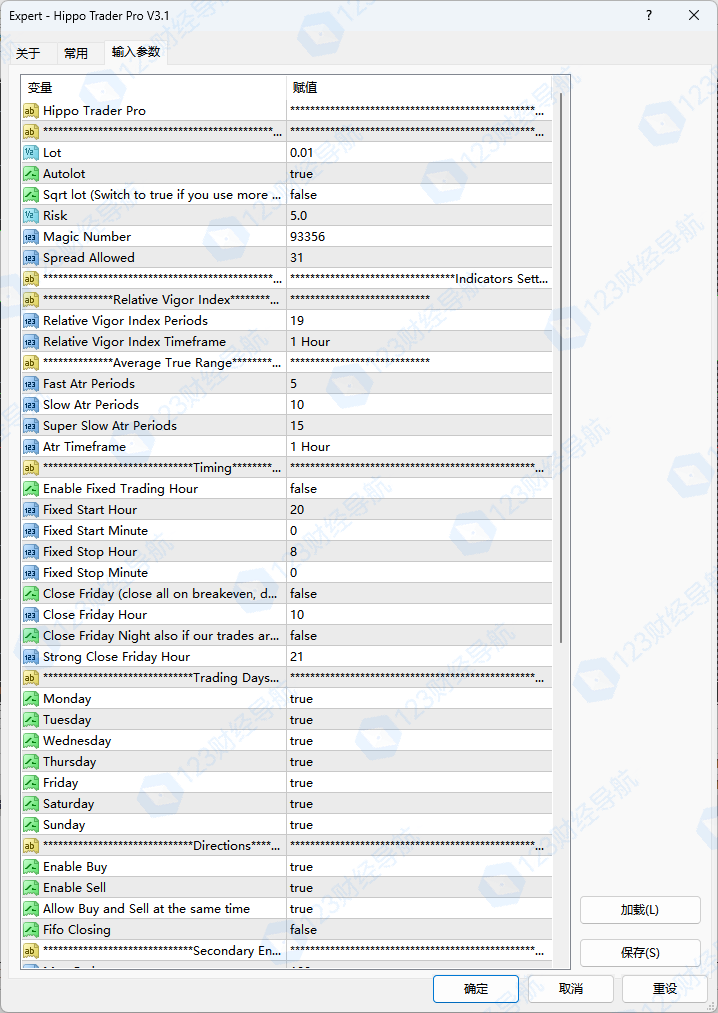Click the 保存(S) button
The image size is (718, 1013).
point(640,952)
